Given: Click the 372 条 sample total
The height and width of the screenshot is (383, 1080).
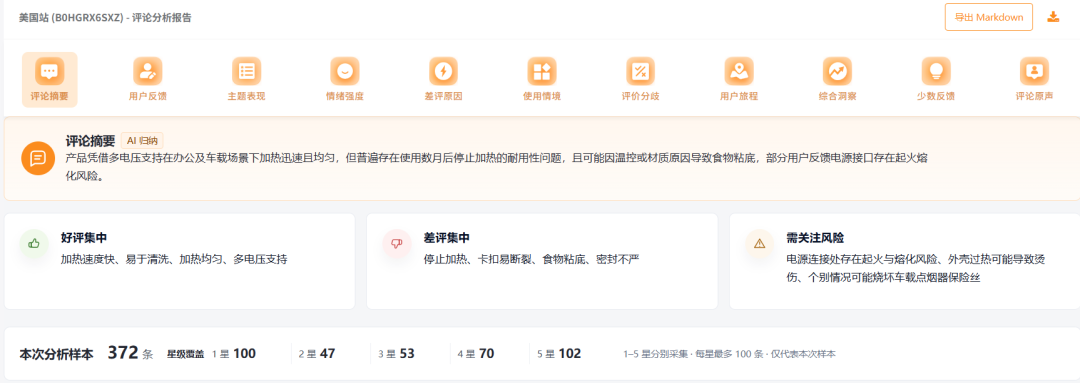Looking at the screenshot, I should 130,353.
